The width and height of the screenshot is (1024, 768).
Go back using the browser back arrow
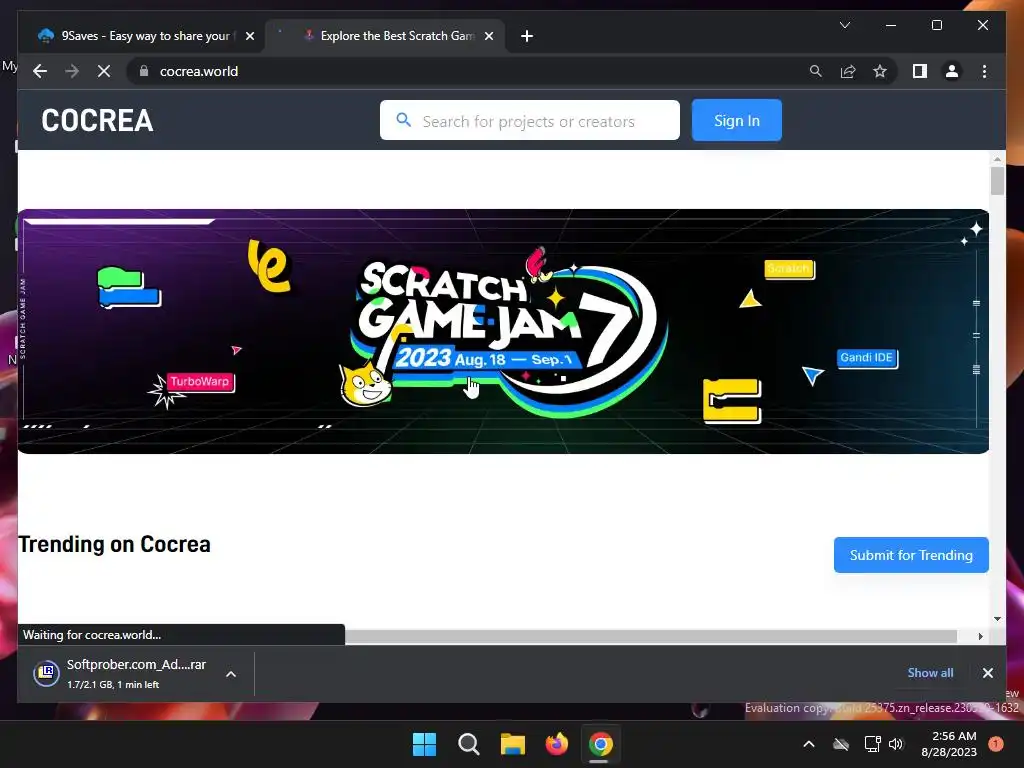click(x=40, y=71)
